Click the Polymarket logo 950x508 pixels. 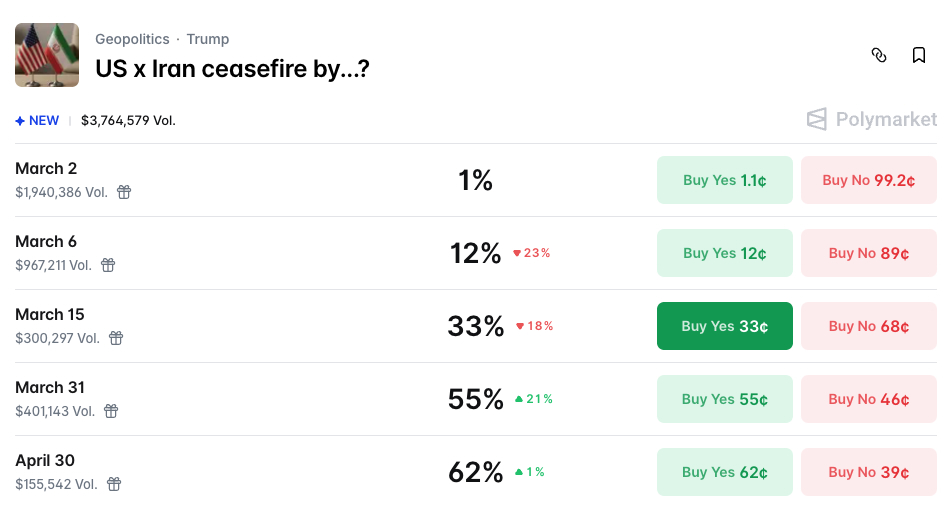[872, 120]
